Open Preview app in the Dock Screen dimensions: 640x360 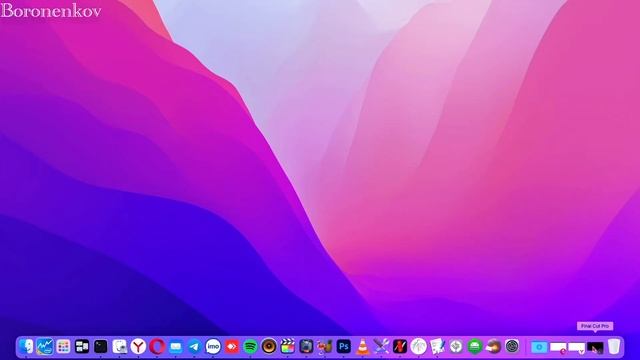[x=120, y=347]
